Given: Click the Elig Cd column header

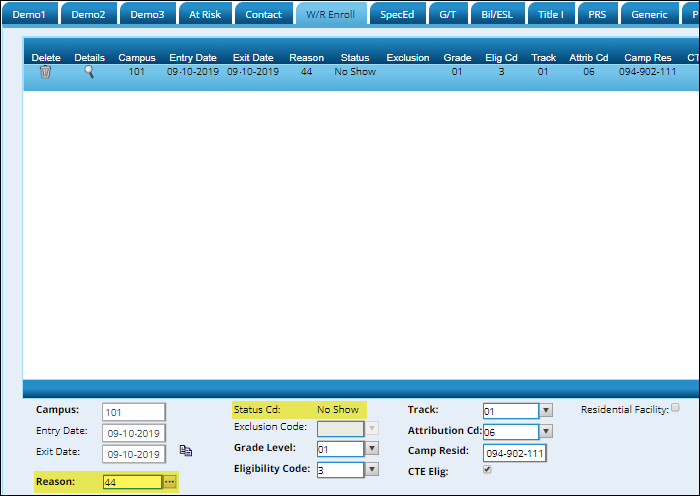Looking at the screenshot, I should pos(501,58).
